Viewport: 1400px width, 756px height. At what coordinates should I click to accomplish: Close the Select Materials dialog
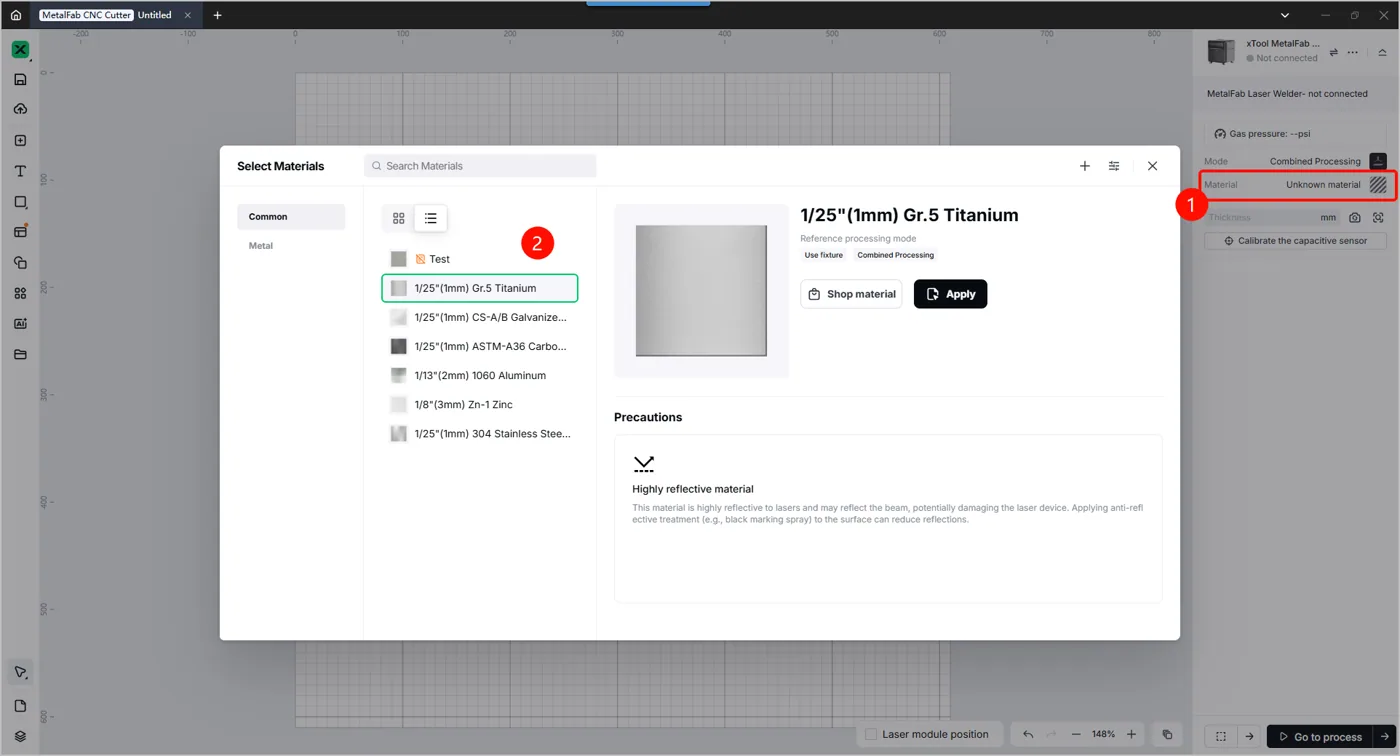pos(1152,166)
